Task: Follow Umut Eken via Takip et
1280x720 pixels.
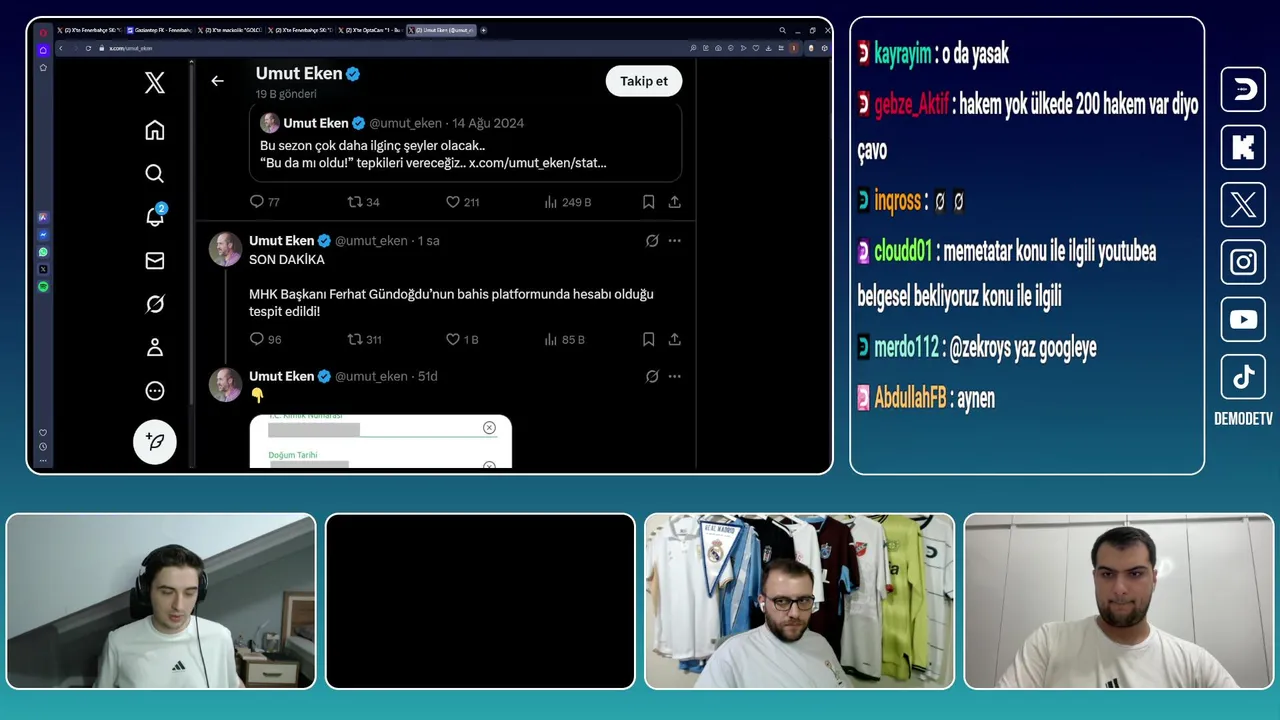Action: point(643,81)
